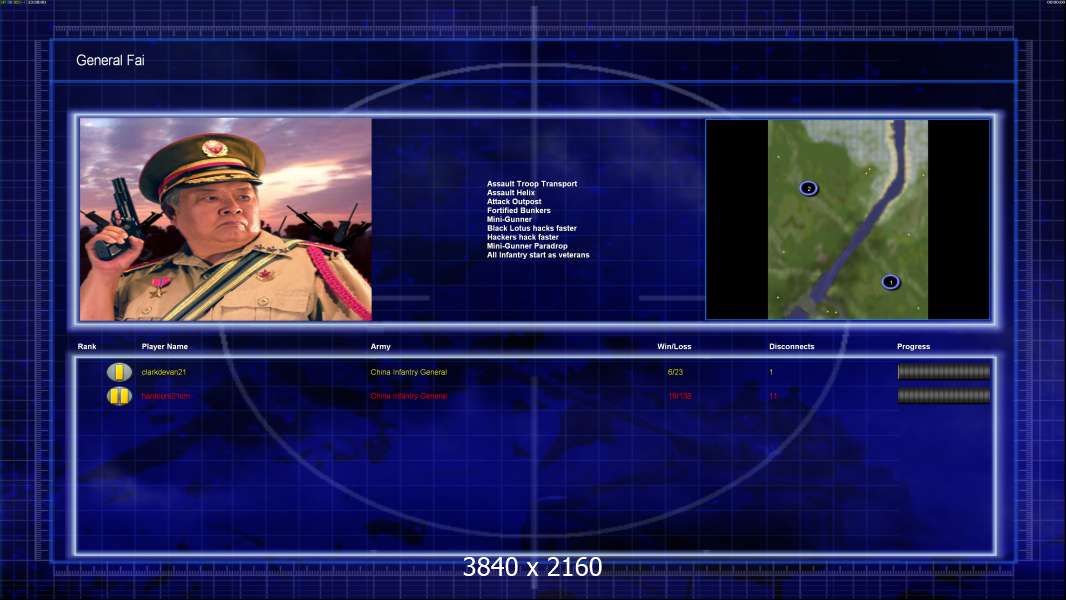This screenshot has height=600, width=1066.
Task: Click the red player's win/loss value
Action: (680, 396)
